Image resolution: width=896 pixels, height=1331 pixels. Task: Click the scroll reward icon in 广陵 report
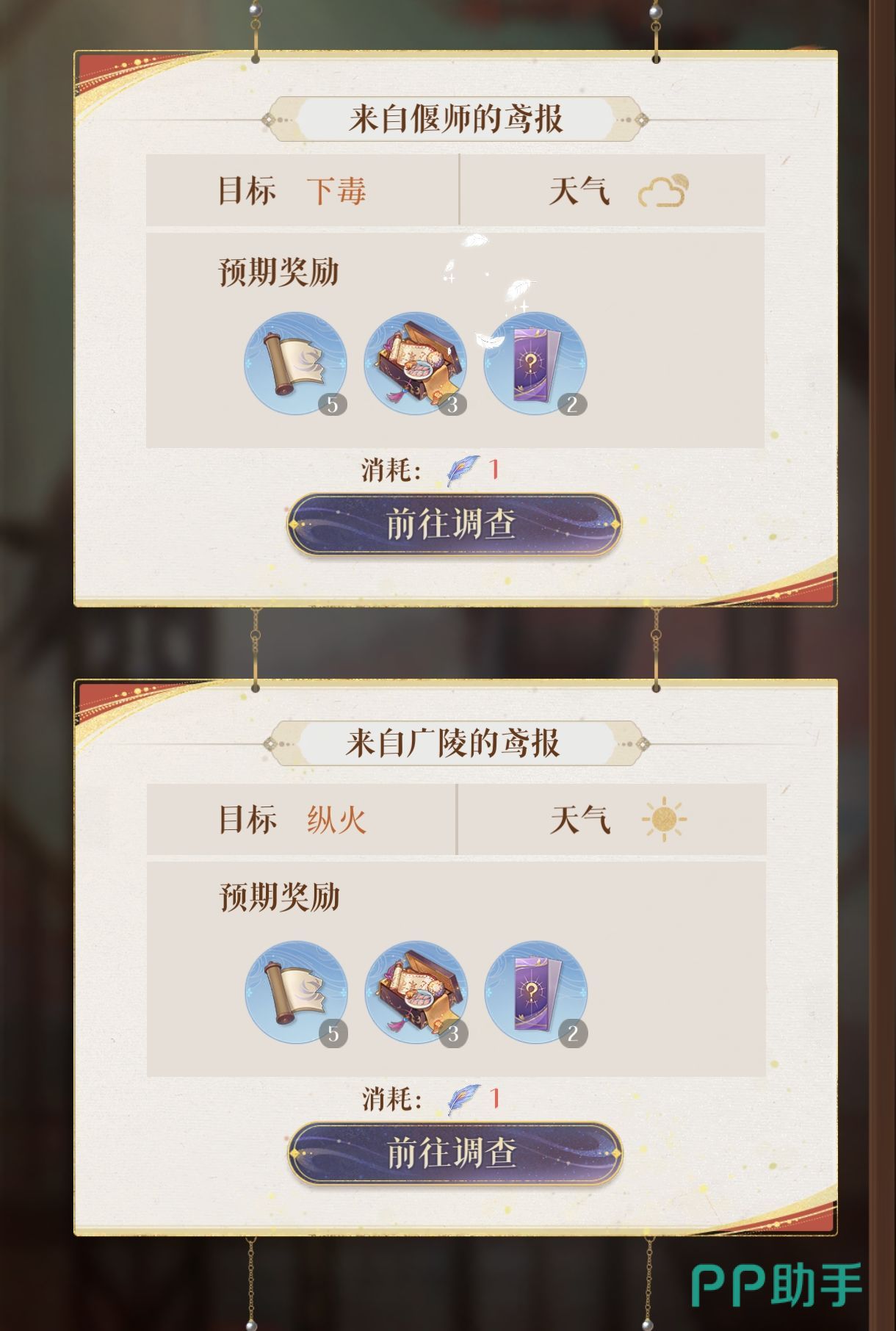[297, 993]
